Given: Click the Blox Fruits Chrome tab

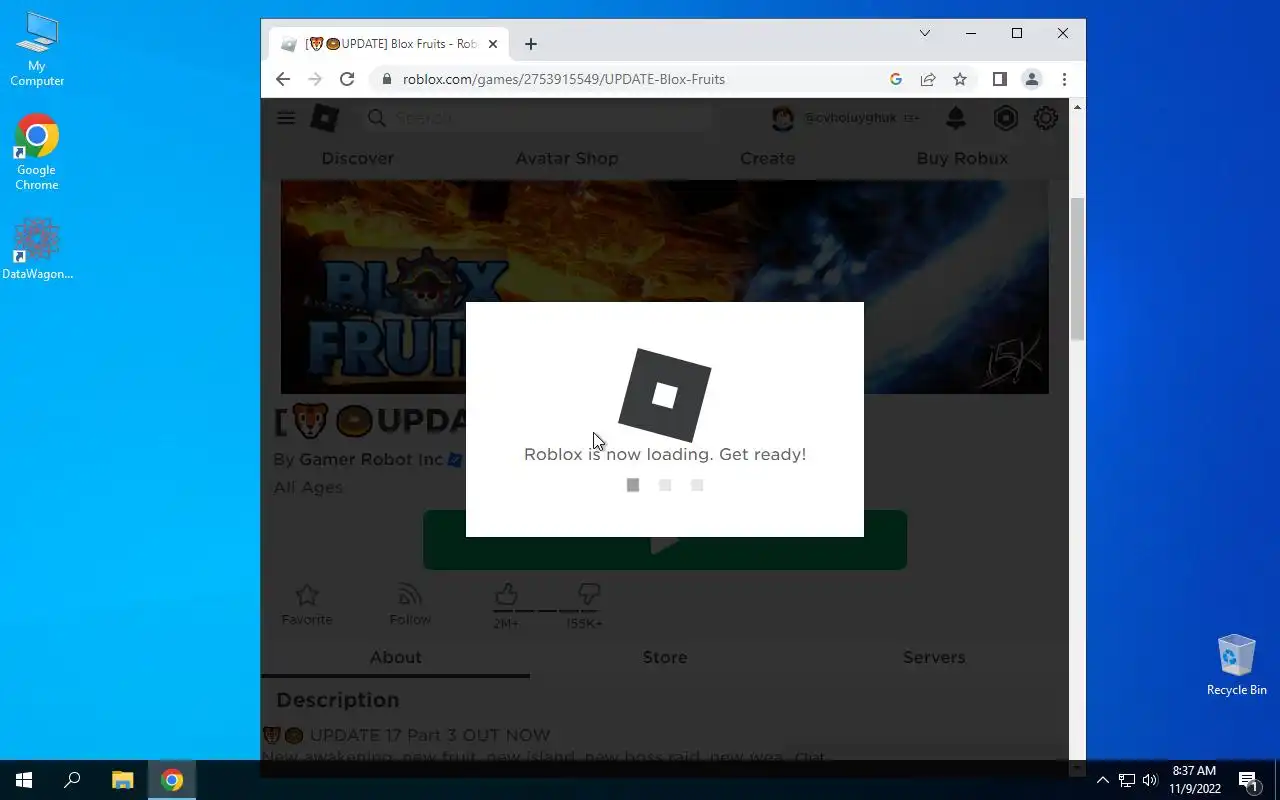Looking at the screenshot, I should 391,44.
